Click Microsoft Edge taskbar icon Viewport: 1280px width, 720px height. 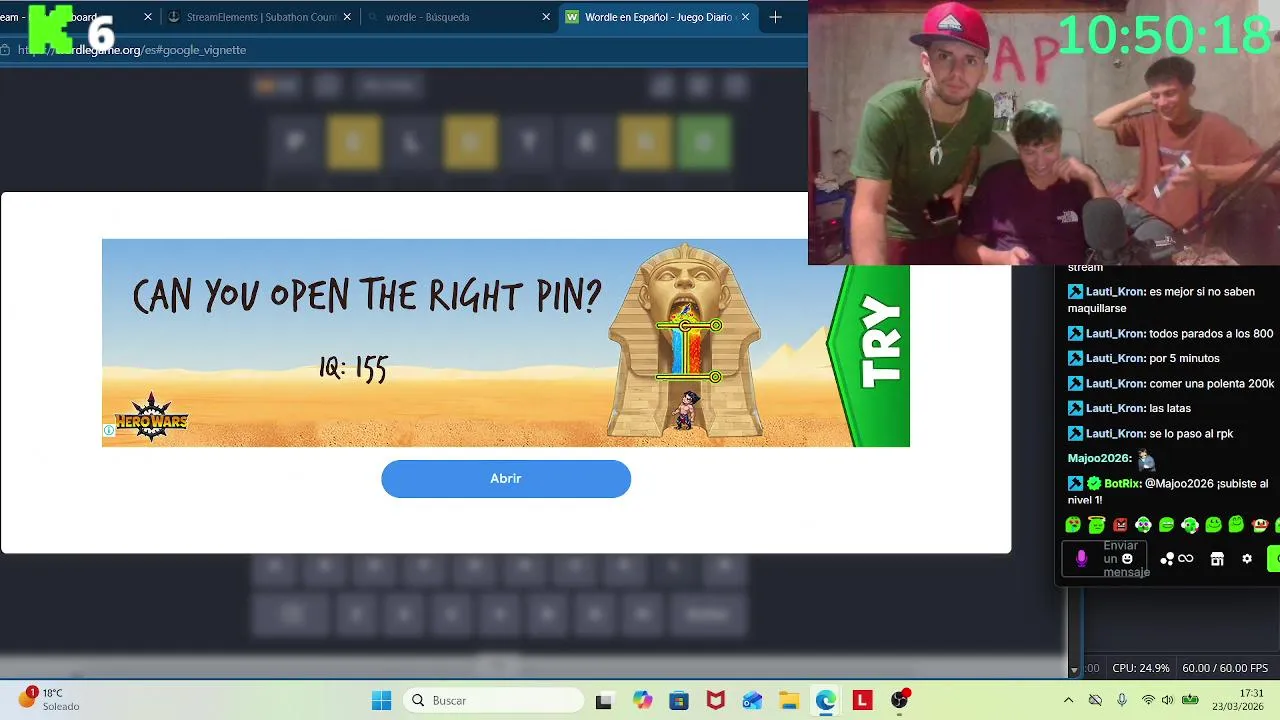[x=825, y=701]
